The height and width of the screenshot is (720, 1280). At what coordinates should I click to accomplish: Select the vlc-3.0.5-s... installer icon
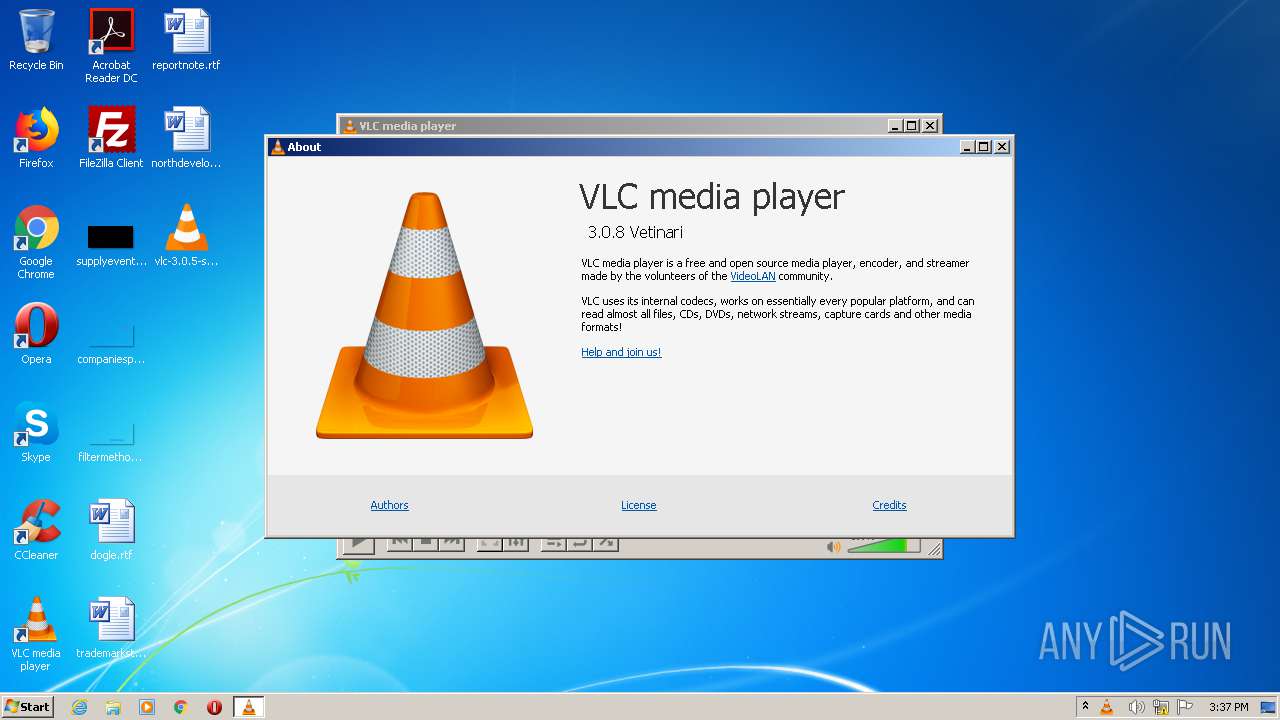pos(186,236)
